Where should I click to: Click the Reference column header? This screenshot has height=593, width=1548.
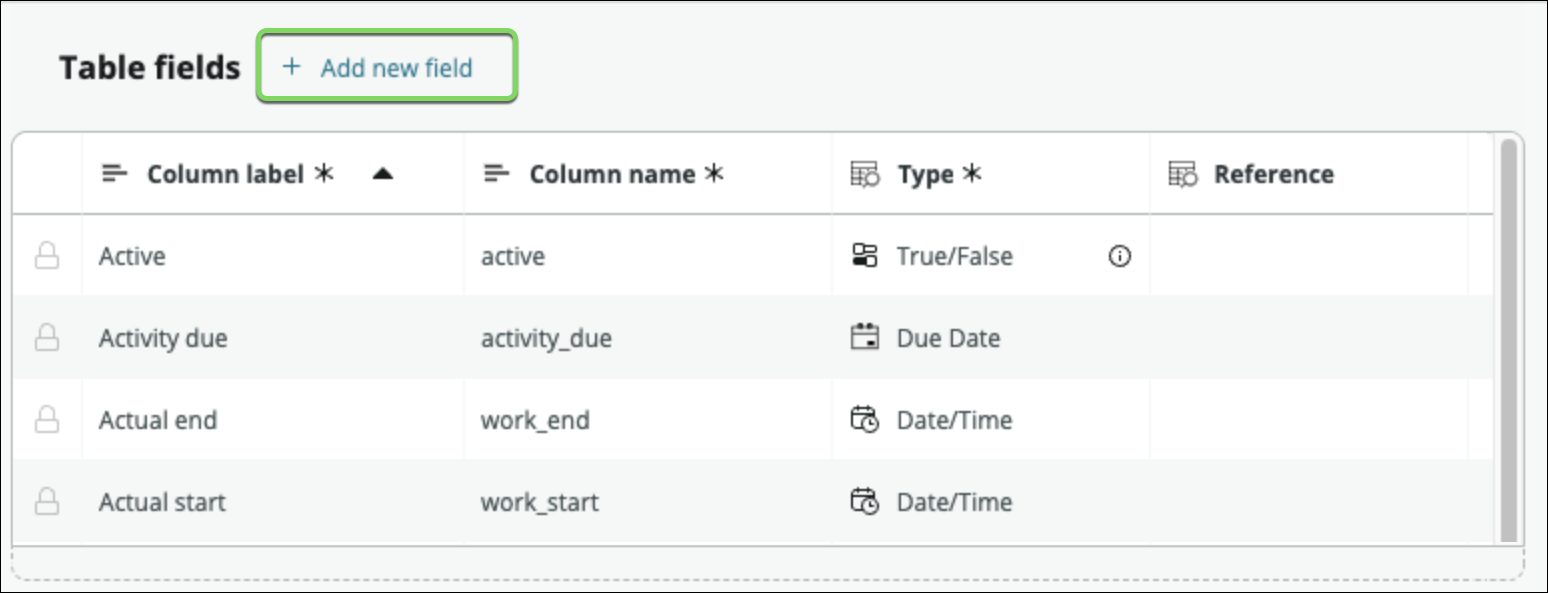pyautogui.click(x=1273, y=175)
